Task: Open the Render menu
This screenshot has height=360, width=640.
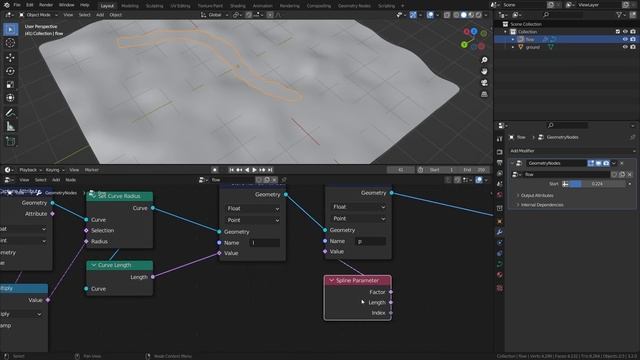Action: 46,5
